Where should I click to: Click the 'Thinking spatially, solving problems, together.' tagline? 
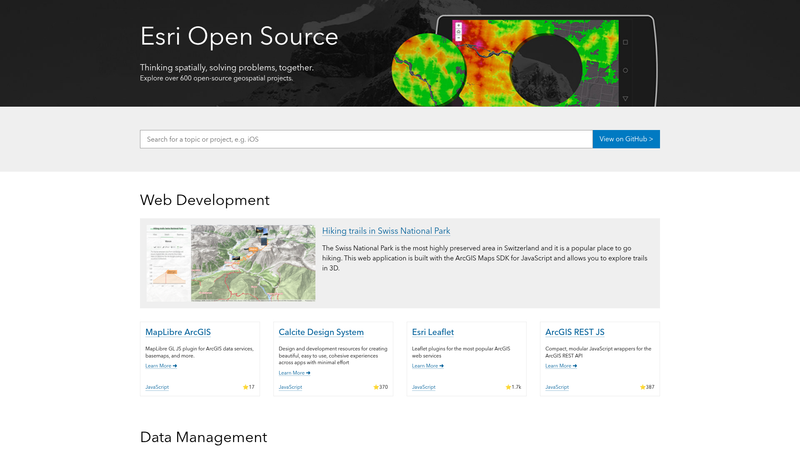227,67
